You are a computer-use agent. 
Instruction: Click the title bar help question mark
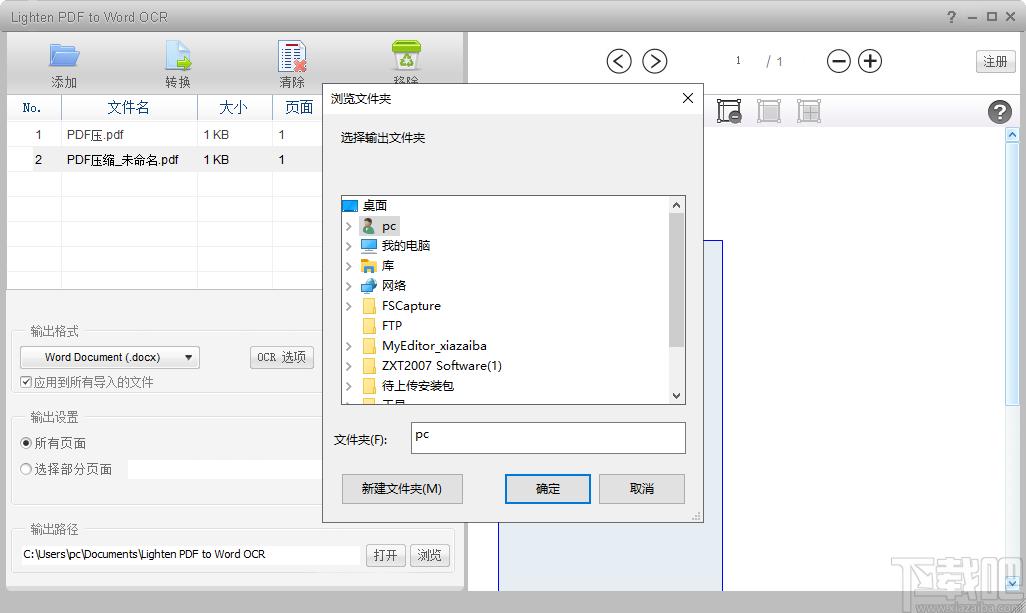[x=951, y=17]
